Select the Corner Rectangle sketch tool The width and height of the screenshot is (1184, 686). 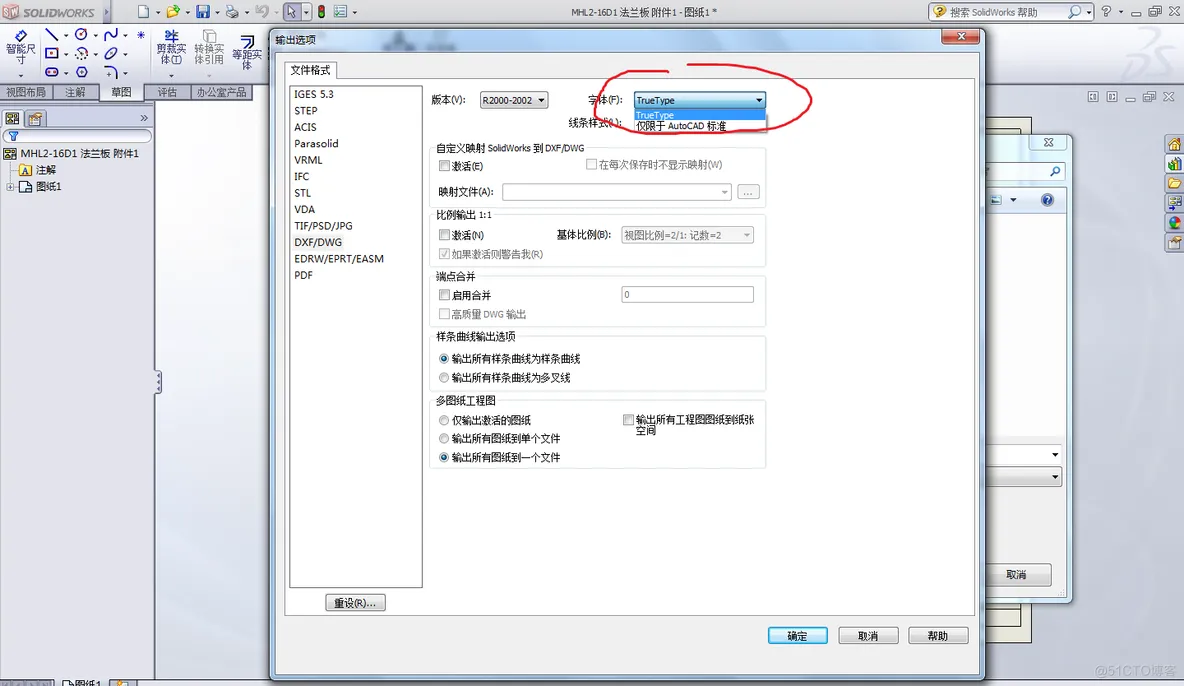[x=51, y=54]
